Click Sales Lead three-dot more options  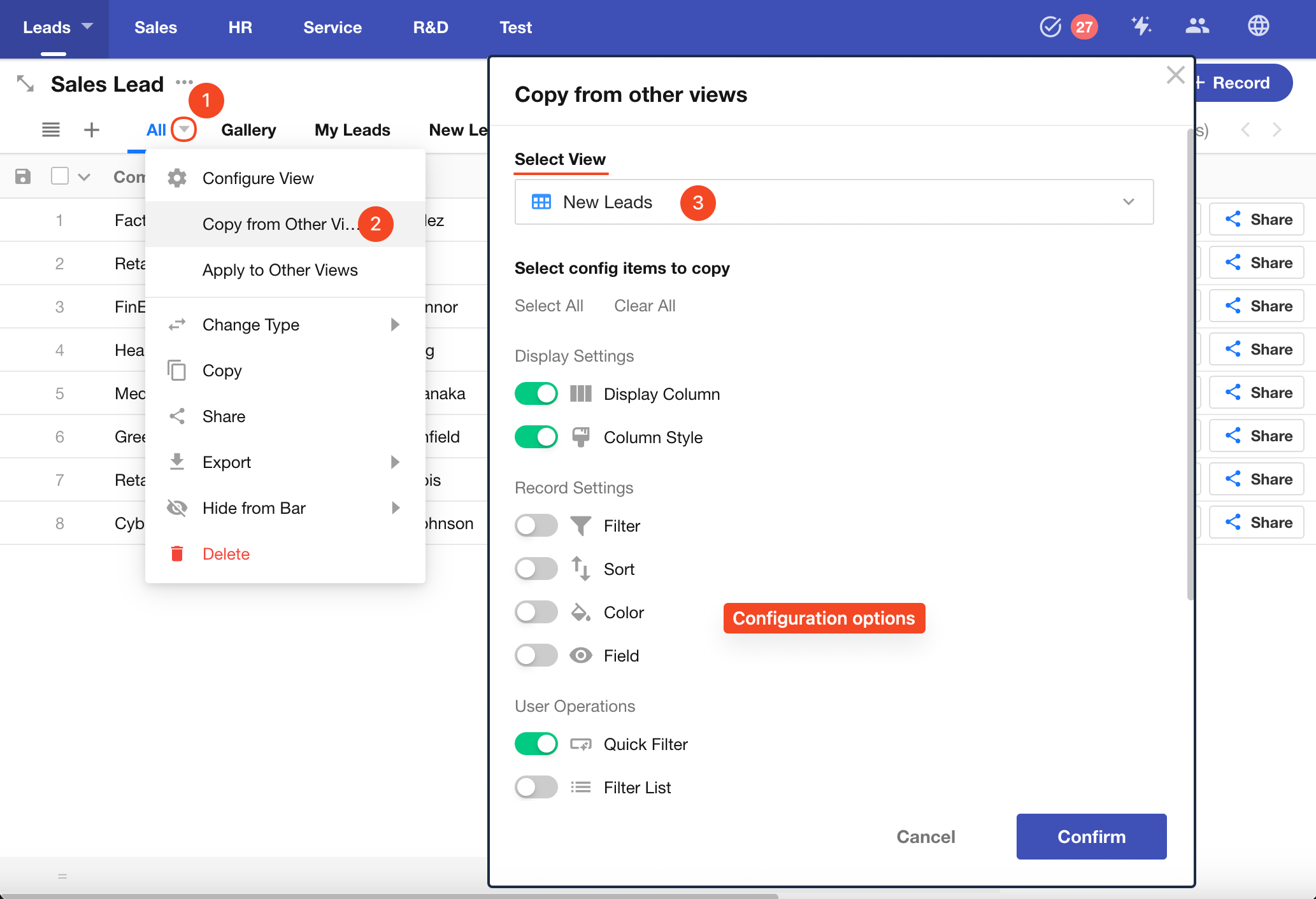pyautogui.click(x=184, y=82)
